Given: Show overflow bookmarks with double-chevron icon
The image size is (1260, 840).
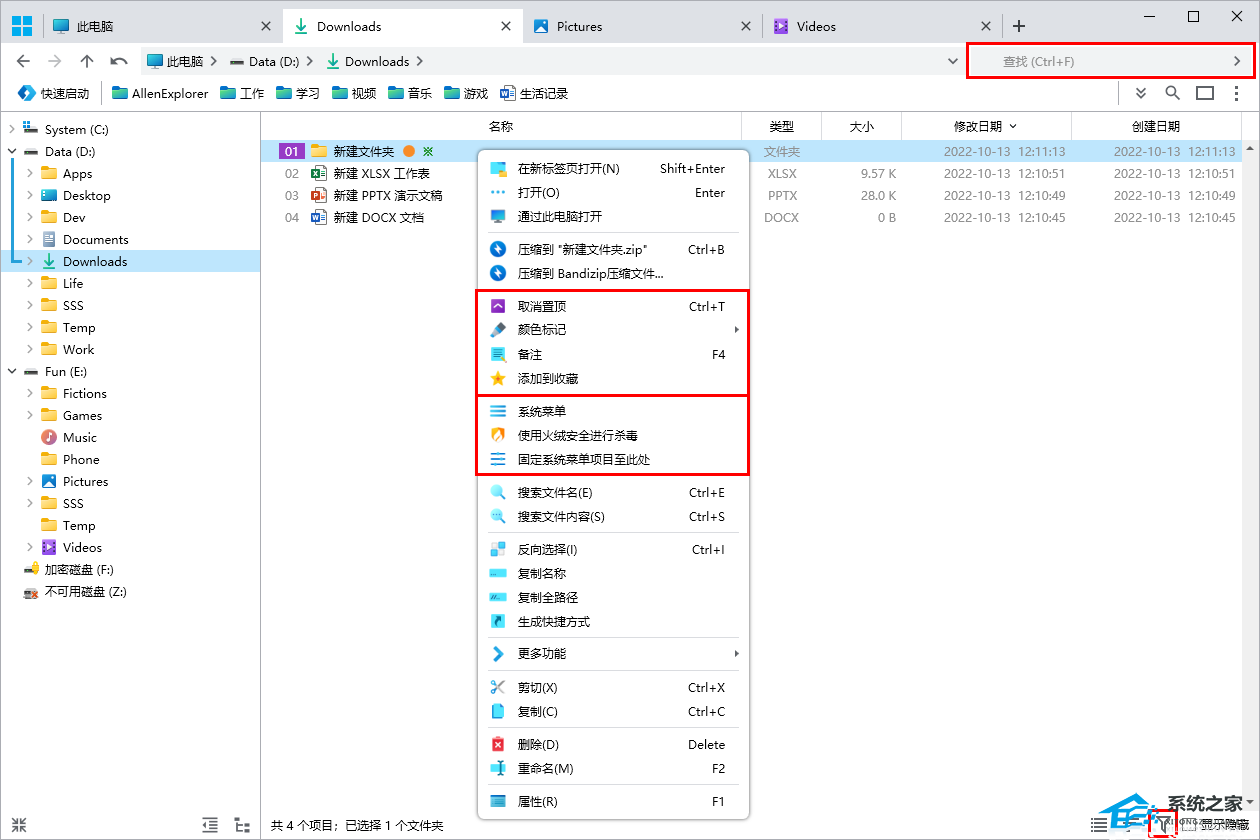Looking at the screenshot, I should click(x=1141, y=93).
